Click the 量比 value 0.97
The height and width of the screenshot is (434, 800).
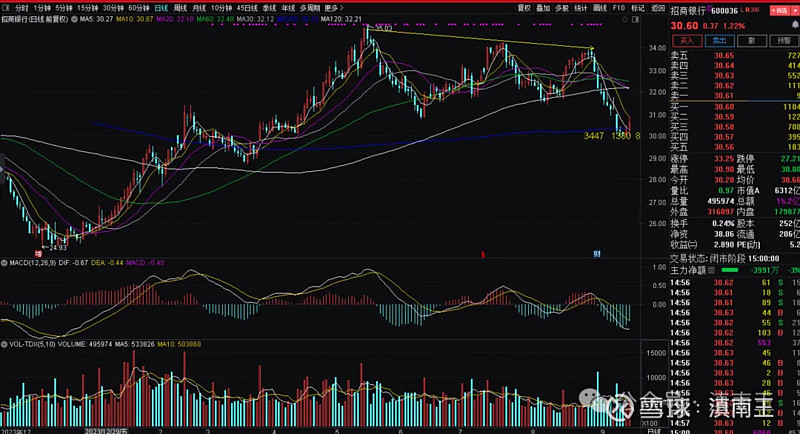point(726,190)
